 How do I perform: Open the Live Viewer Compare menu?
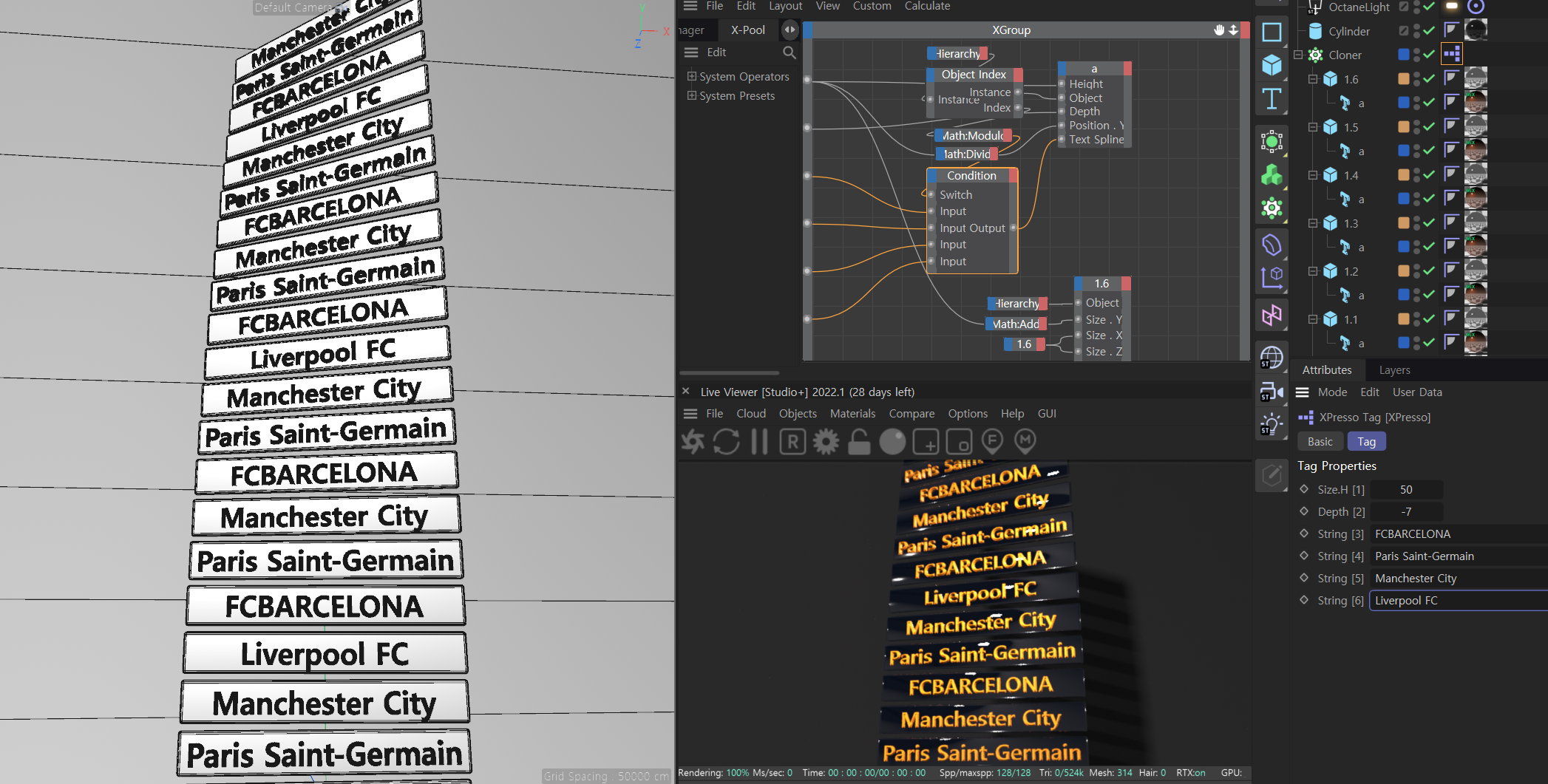912,414
